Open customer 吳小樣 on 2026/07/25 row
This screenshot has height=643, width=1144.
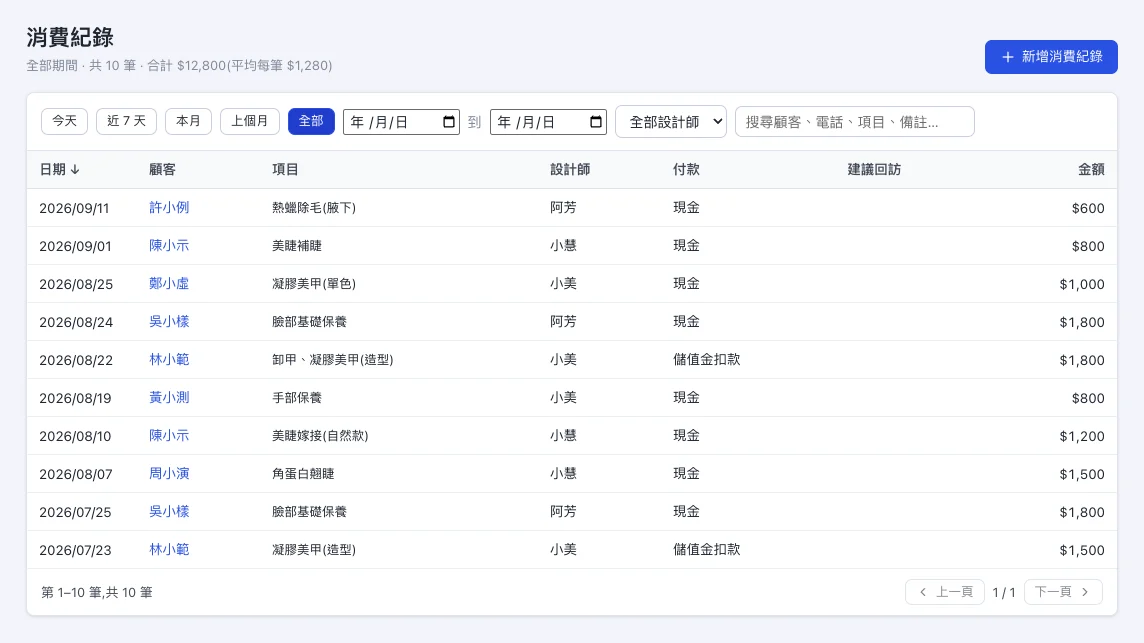169,511
